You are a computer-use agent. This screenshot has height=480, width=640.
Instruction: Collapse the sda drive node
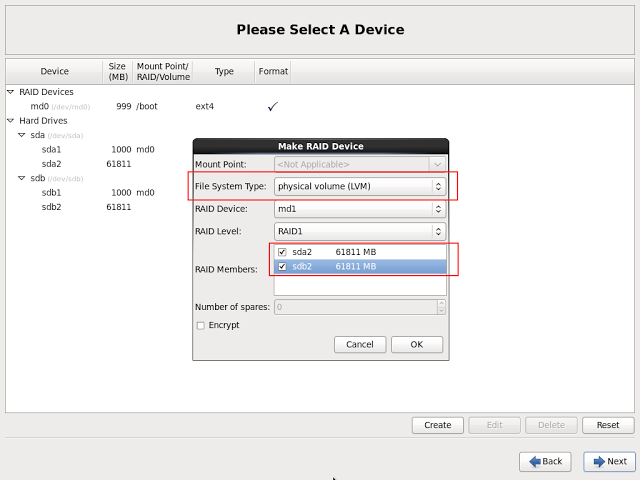(22, 134)
